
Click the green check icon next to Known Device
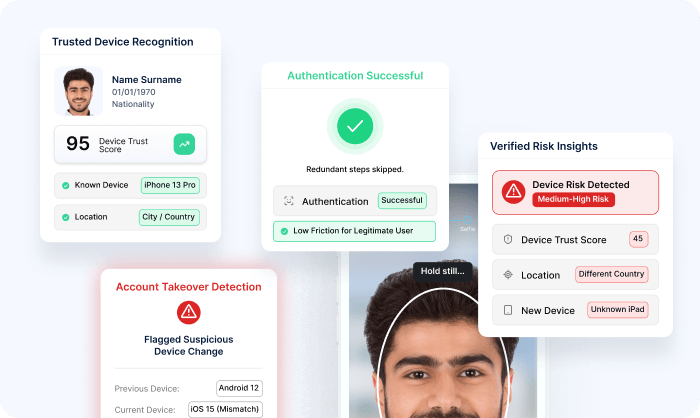[66, 185]
